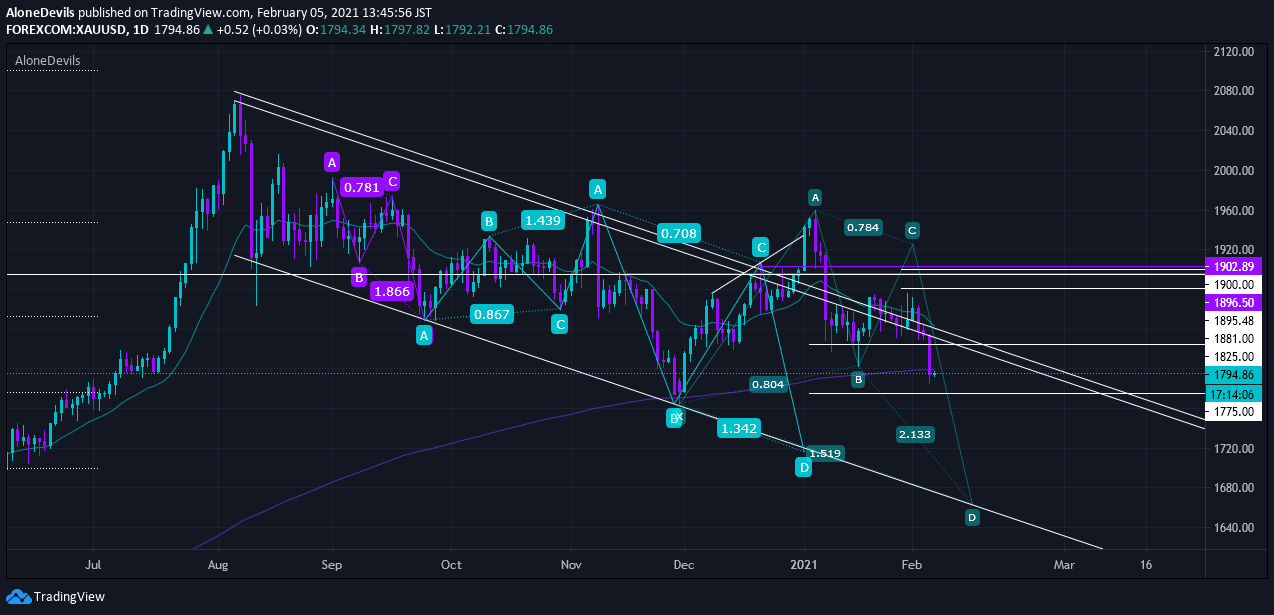This screenshot has height=615, width=1274.
Task: Click the purple A pattern point label
Action: click(x=332, y=162)
